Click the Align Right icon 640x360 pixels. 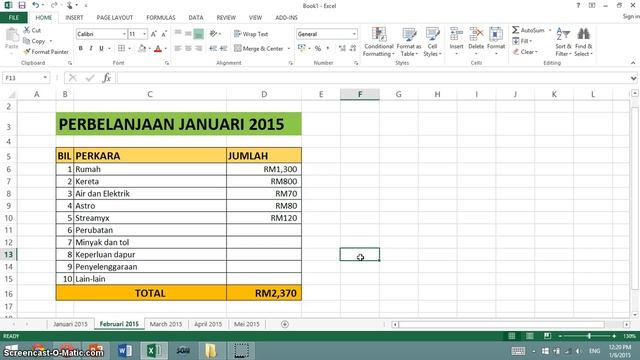pyautogui.click(x=198, y=49)
